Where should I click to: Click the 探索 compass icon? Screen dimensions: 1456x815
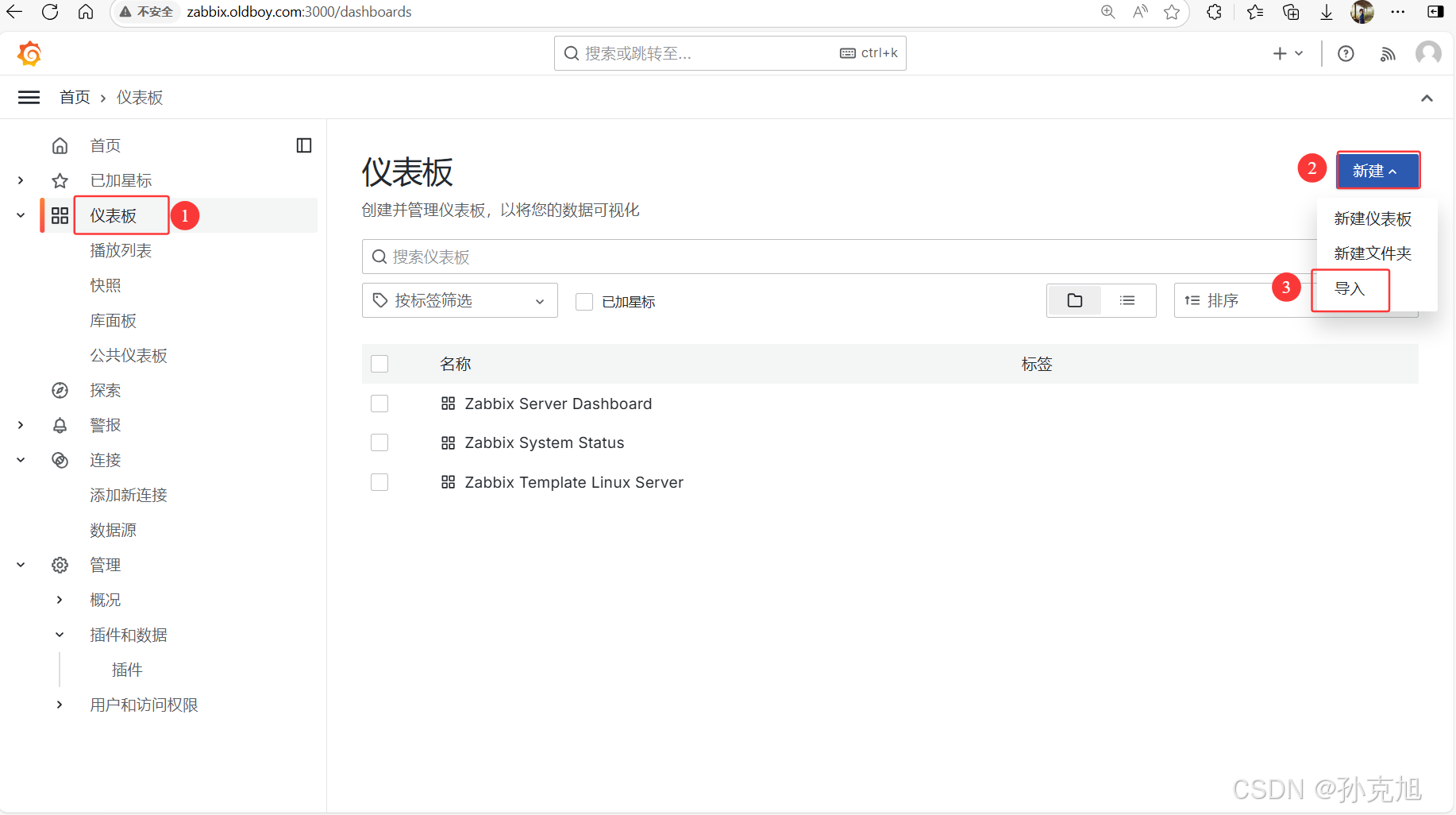[60, 390]
